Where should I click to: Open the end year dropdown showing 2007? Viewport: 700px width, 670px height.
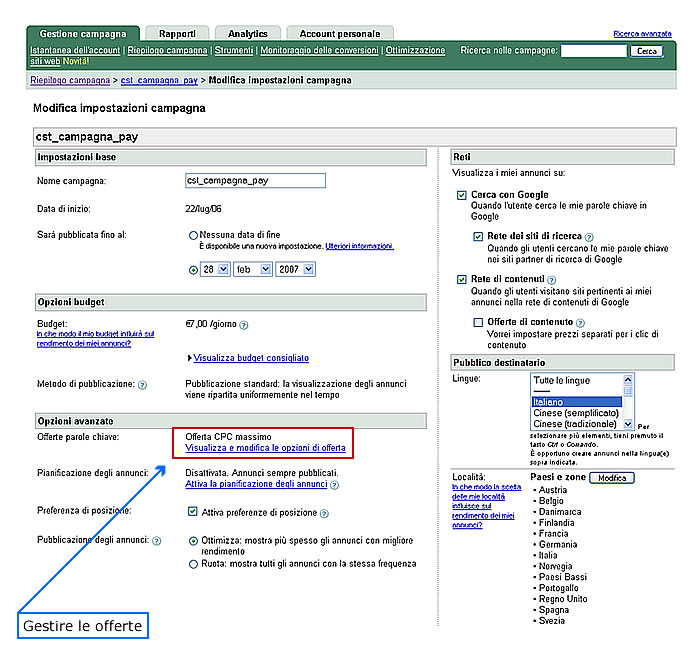(x=296, y=269)
